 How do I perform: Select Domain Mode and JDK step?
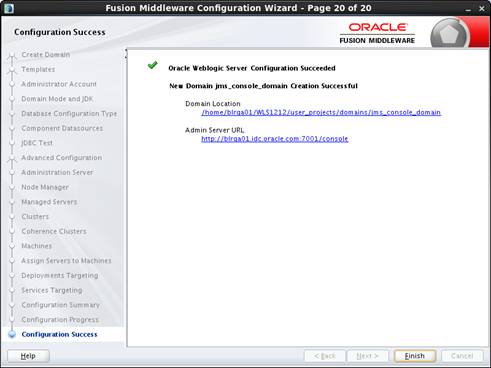tap(57, 99)
